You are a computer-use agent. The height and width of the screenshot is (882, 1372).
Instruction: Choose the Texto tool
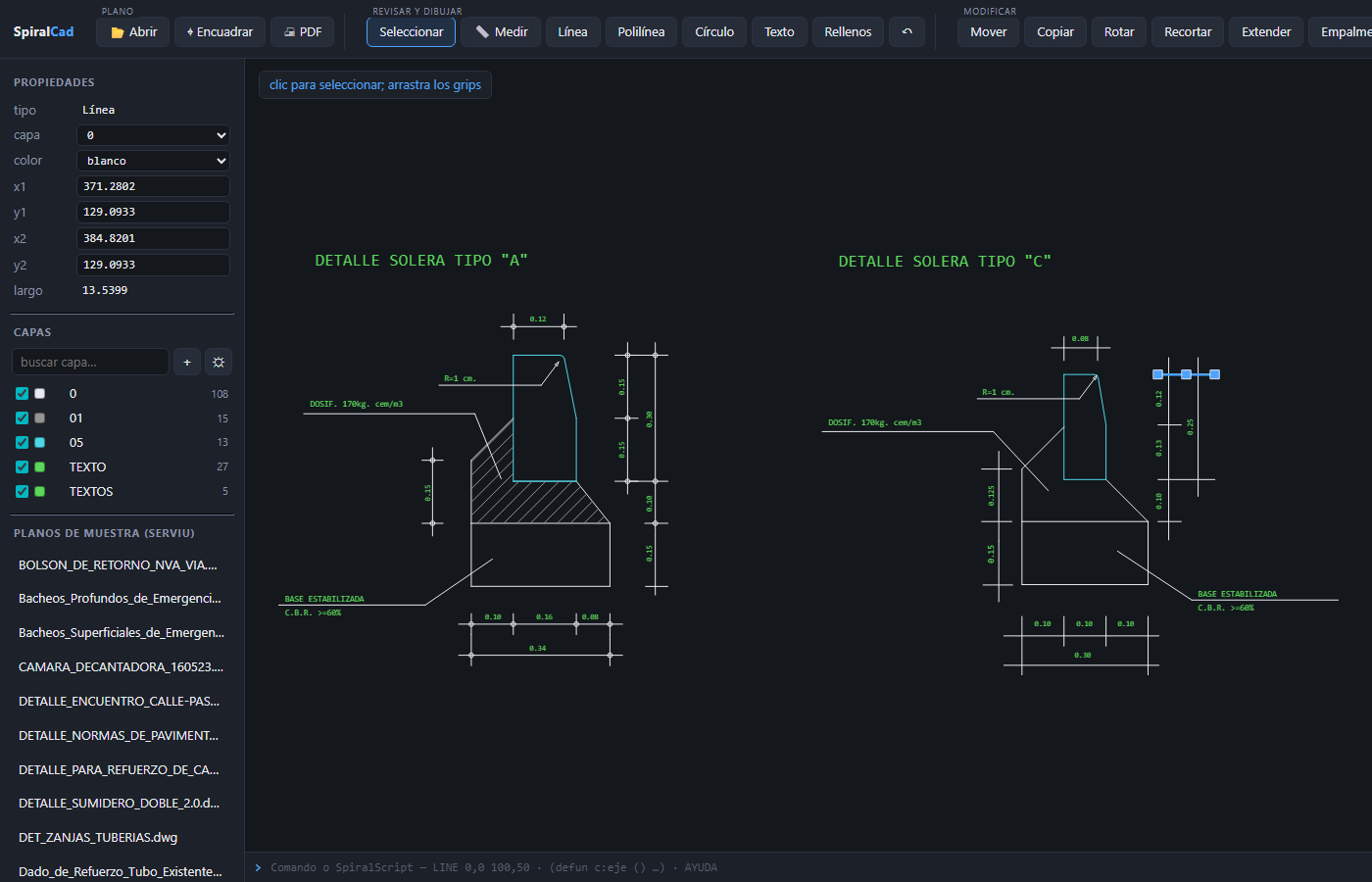[779, 31]
